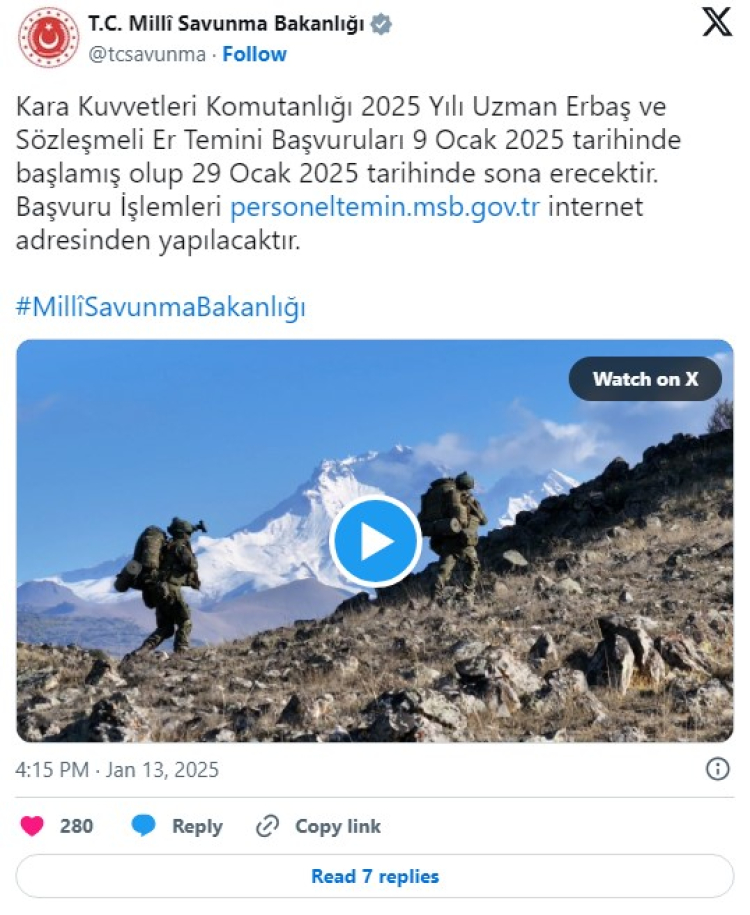Play the embedded video
This screenshot has width=750, height=915.
[375, 541]
